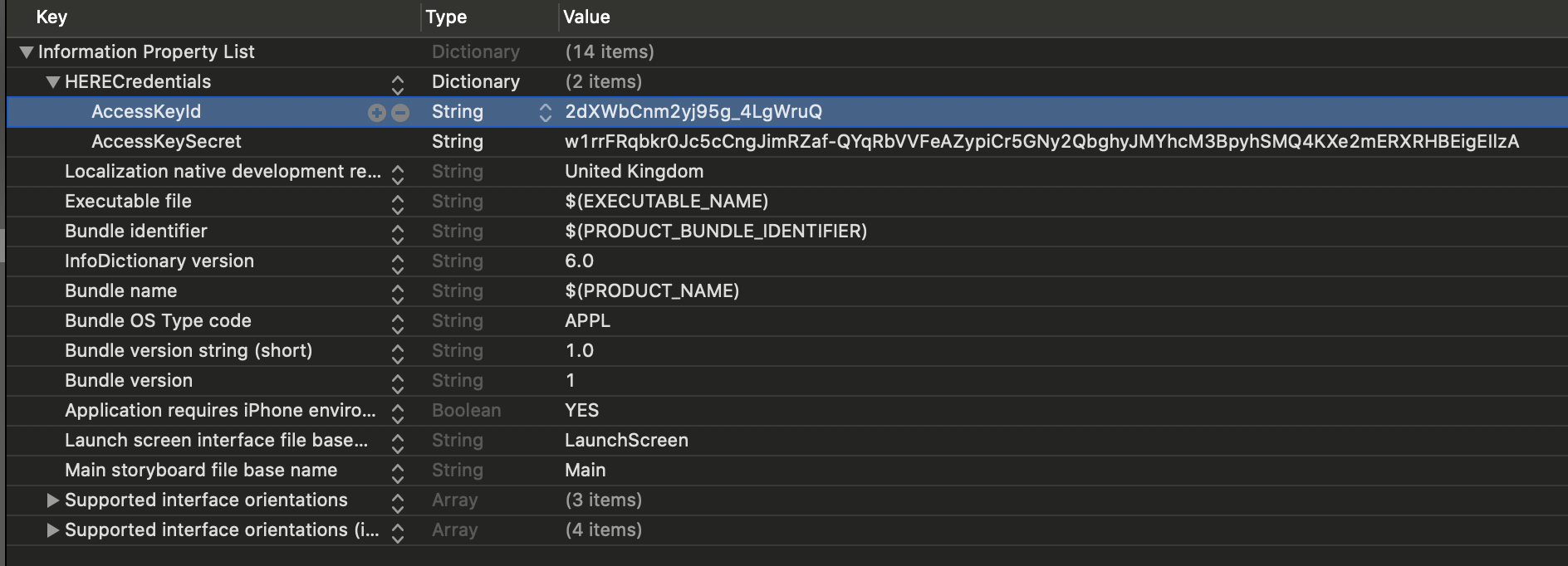This screenshot has width=1568, height=566.
Task: Select the Main storyboard file base name key
Action: (201, 471)
